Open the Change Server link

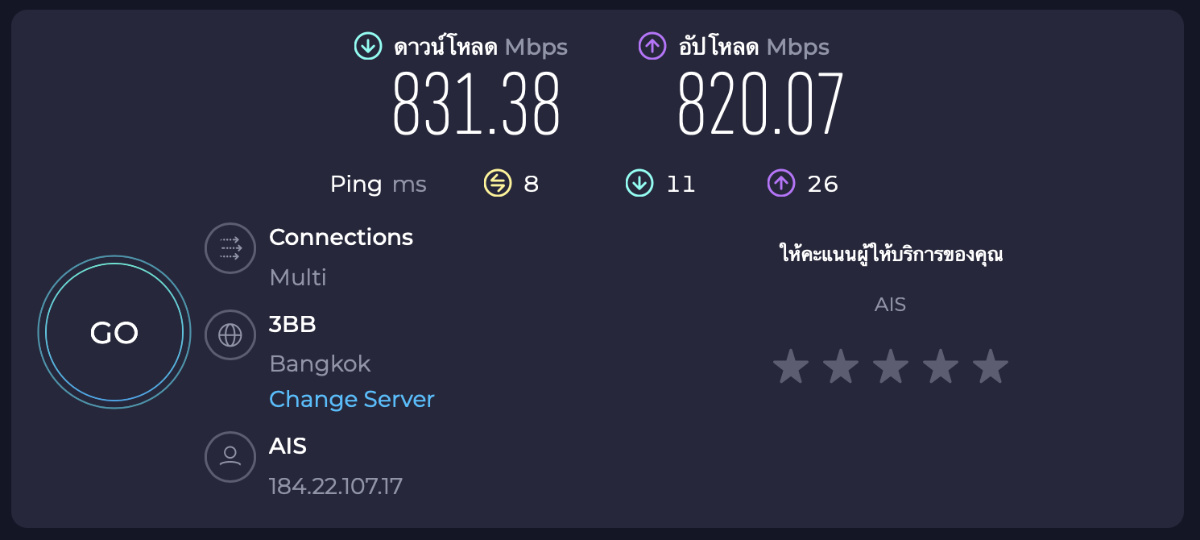tap(352, 399)
